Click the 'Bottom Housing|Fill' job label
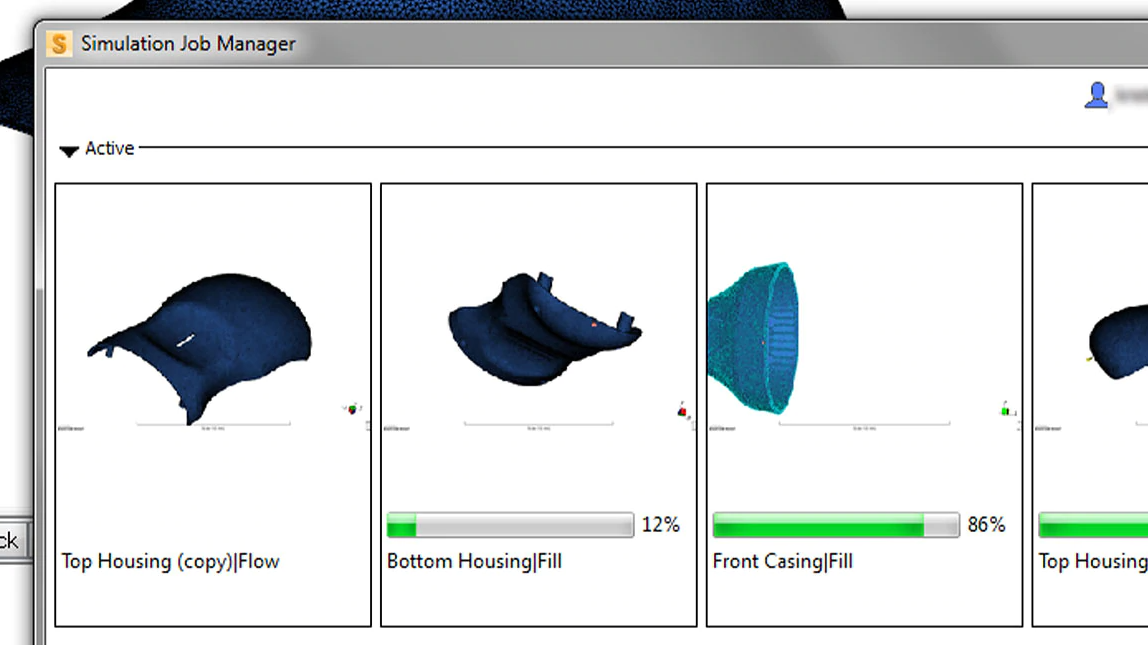 [474, 562]
